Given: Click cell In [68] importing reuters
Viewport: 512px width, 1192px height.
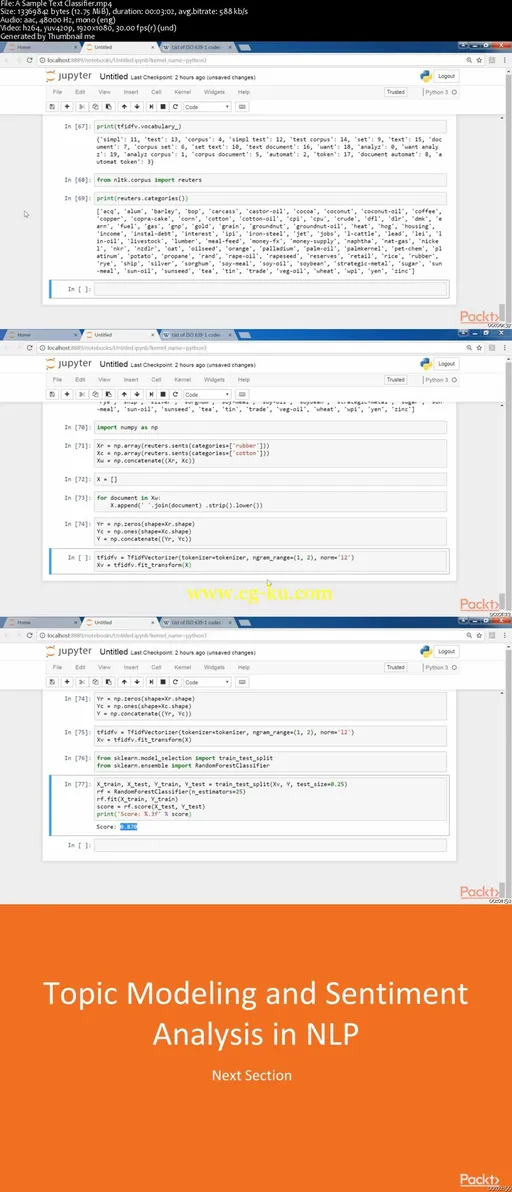Looking at the screenshot, I should click(x=271, y=180).
